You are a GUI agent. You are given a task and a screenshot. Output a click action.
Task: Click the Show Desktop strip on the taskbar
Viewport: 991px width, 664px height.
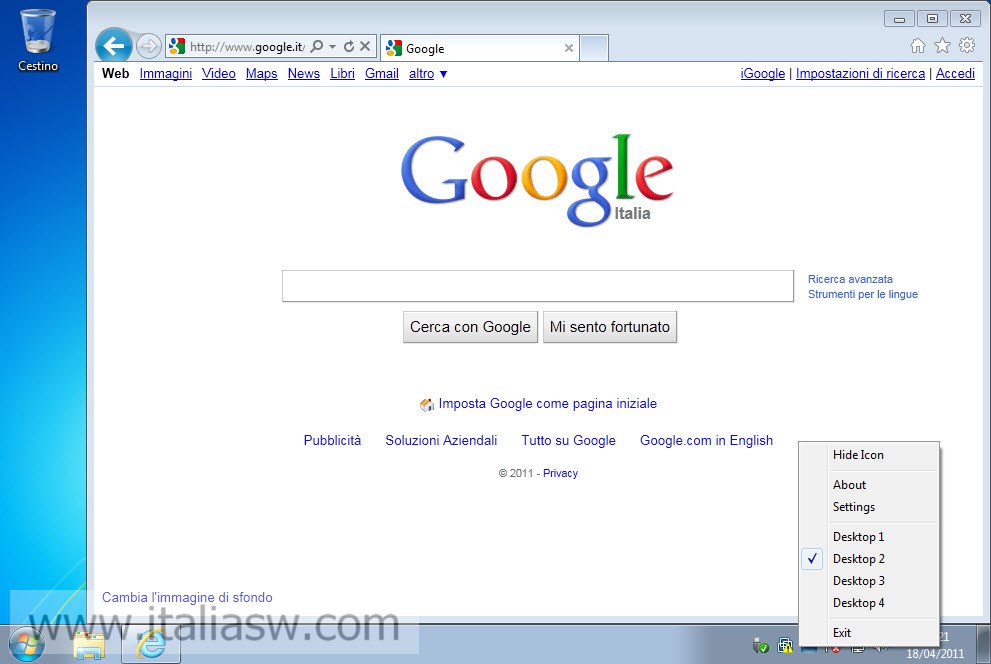pos(983,644)
